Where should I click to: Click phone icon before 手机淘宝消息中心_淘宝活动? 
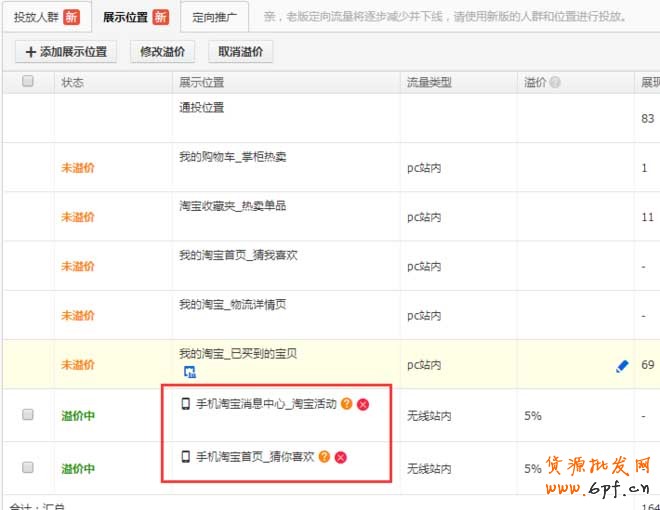click(185, 404)
